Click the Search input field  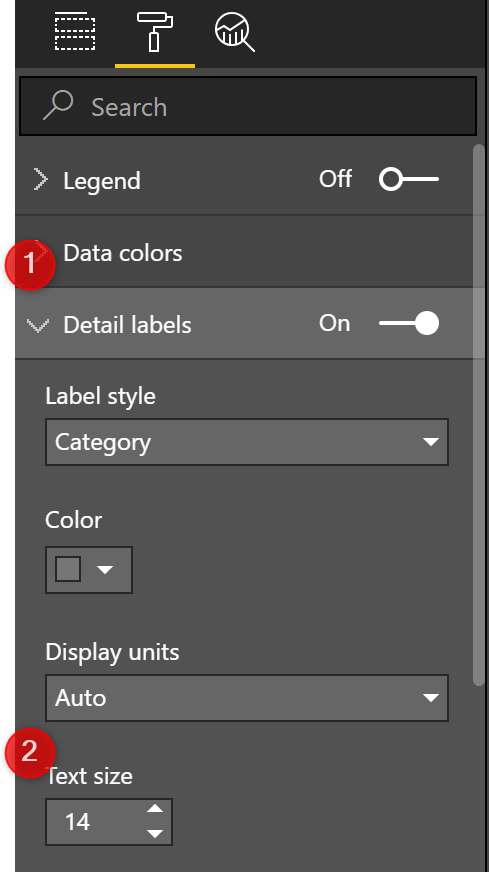pyautogui.click(x=248, y=106)
